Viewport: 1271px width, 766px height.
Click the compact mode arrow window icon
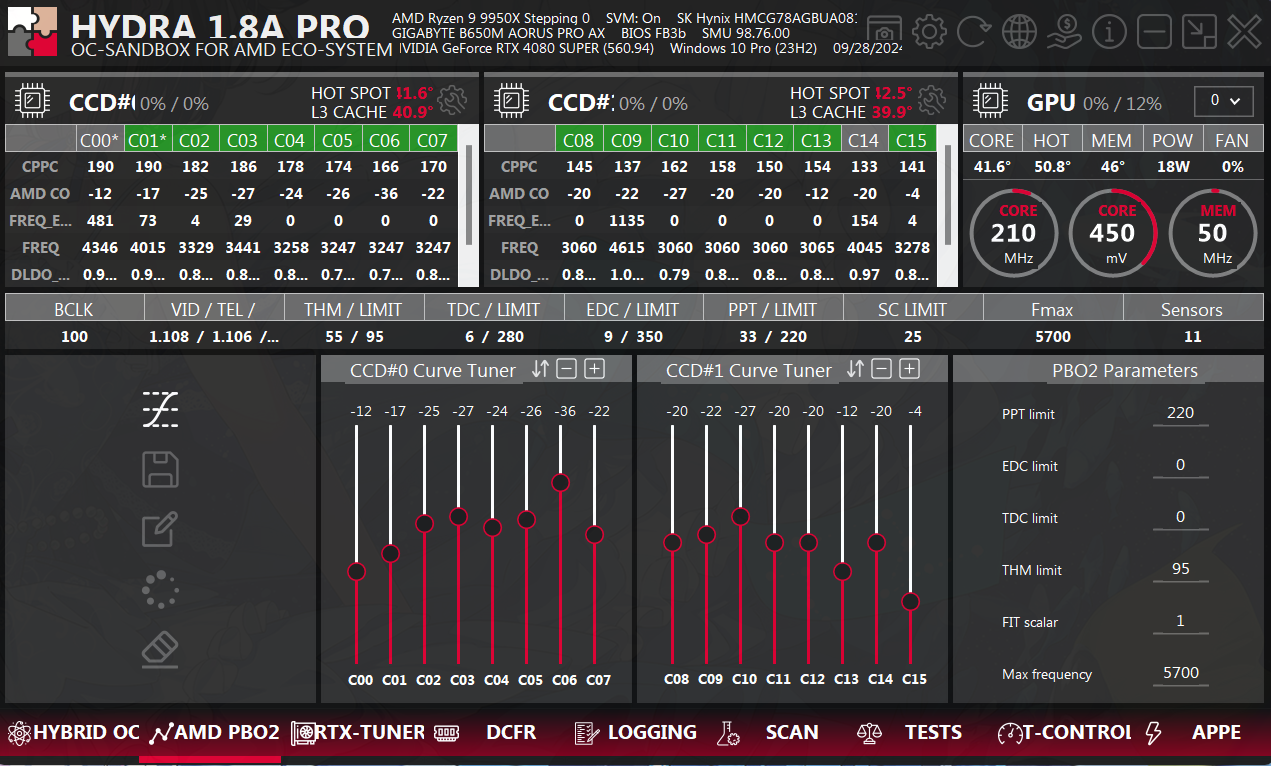(x=1199, y=32)
